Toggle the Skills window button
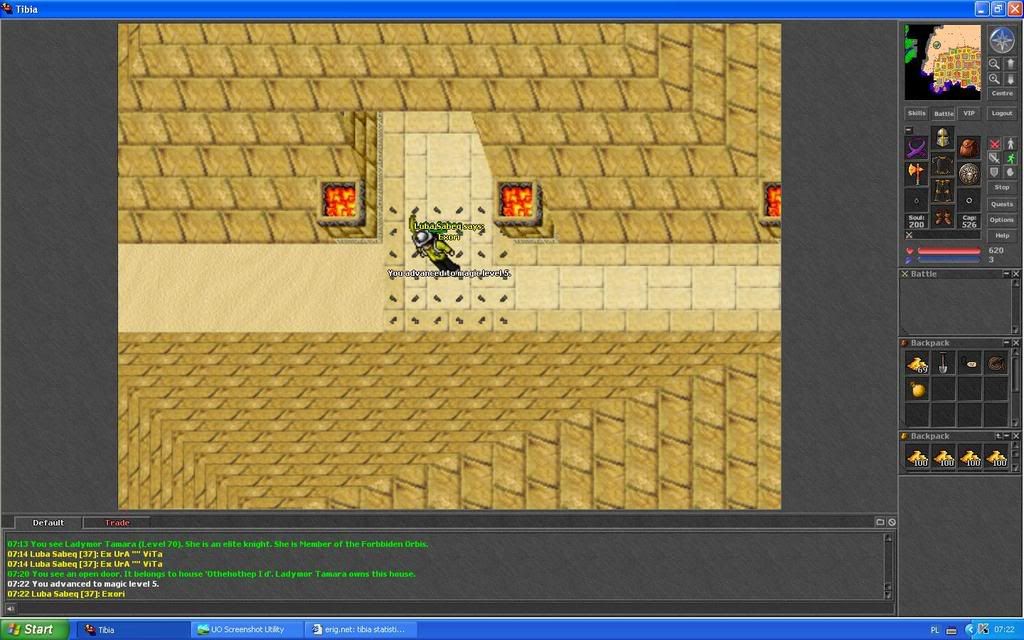This screenshot has height=640, width=1024. click(x=917, y=113)
